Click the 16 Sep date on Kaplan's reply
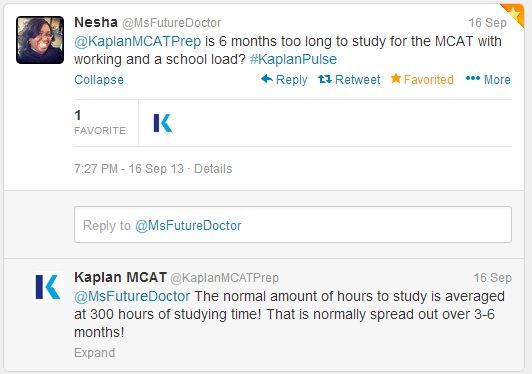The height and width of the screenshot is (374, 532). click(x=493, y=278)
